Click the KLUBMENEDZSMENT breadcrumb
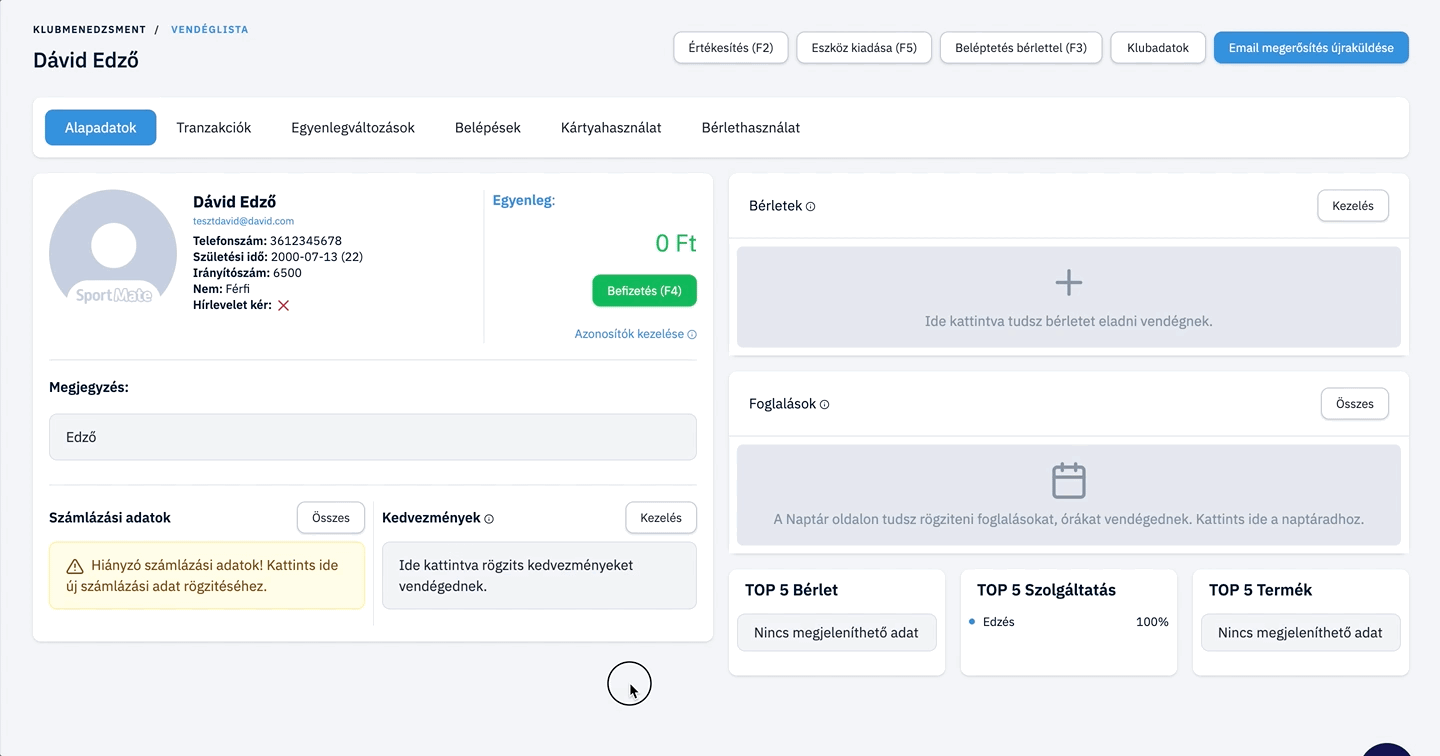The height and width of the screenshot is (756, 1440). click(90, 30)
